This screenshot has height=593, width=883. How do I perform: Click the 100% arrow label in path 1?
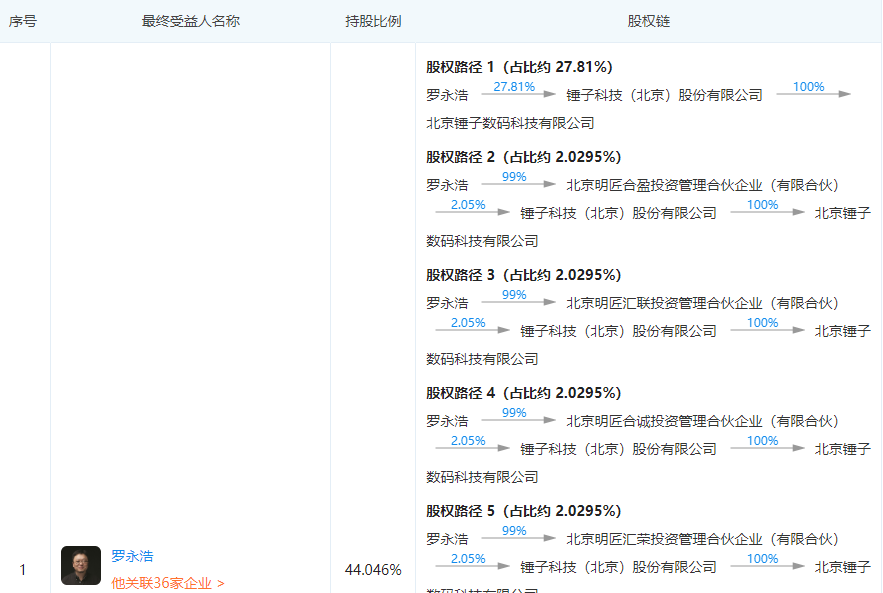(x=808, y=87)
